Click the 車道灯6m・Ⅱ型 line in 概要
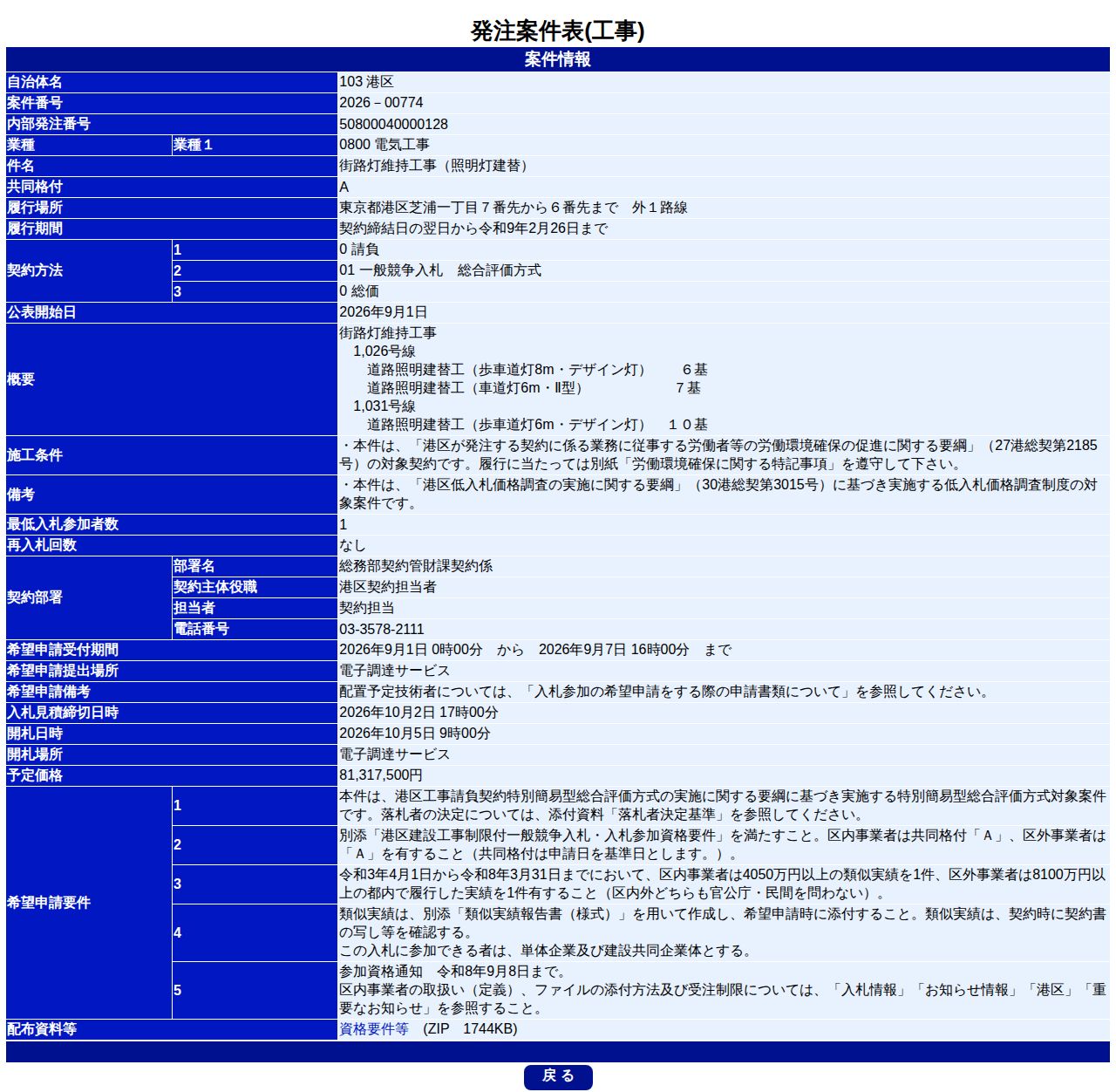 (534, 388)
